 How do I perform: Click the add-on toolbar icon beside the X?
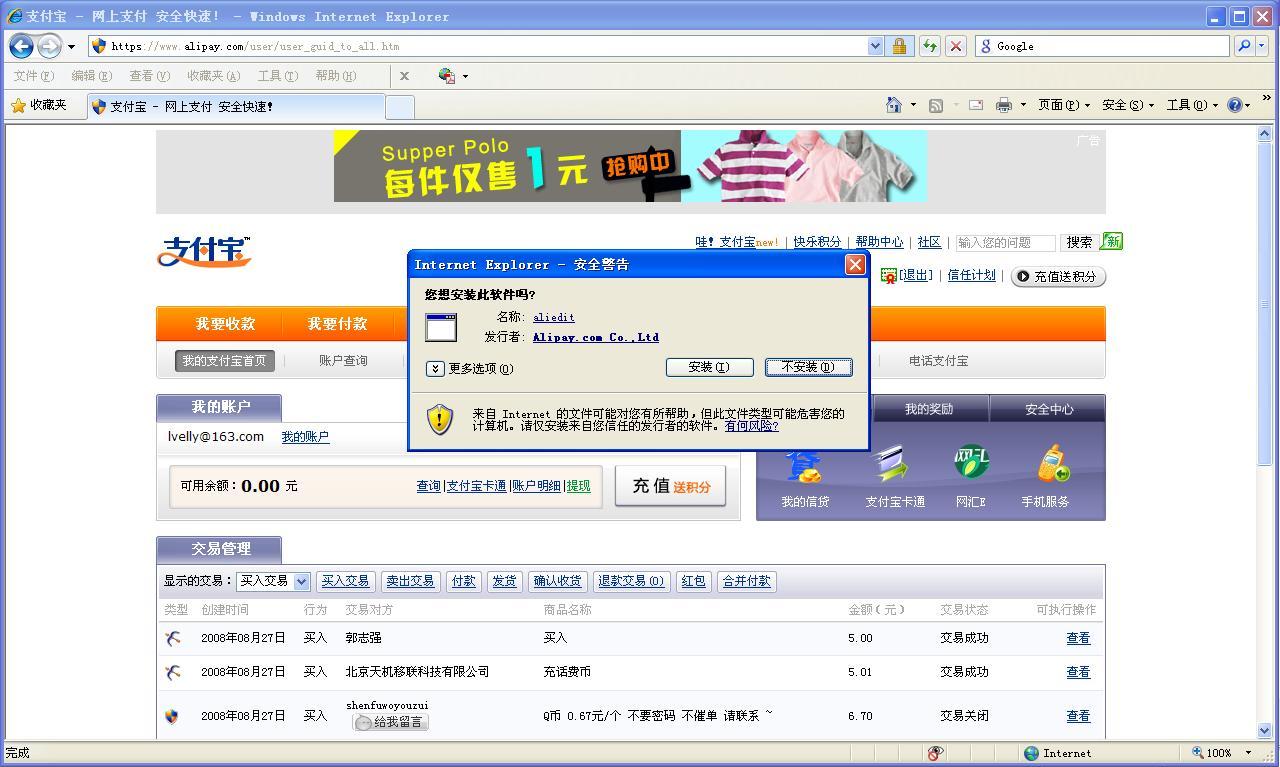pos(447,76)
